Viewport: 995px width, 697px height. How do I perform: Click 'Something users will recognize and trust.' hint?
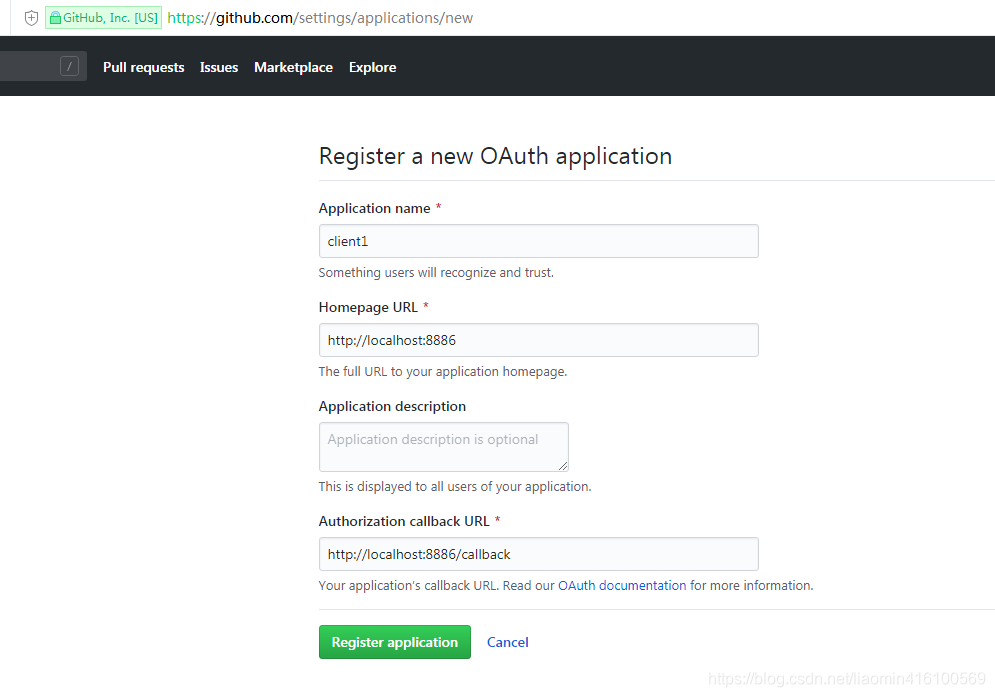[x=436, y=272]
